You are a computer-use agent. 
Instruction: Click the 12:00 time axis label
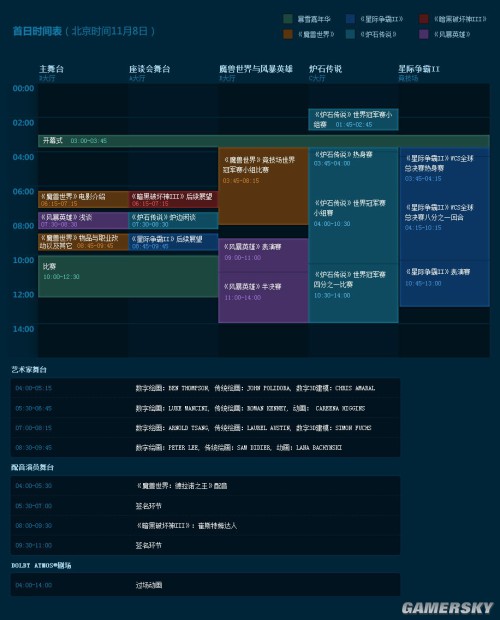pos(23,295)
